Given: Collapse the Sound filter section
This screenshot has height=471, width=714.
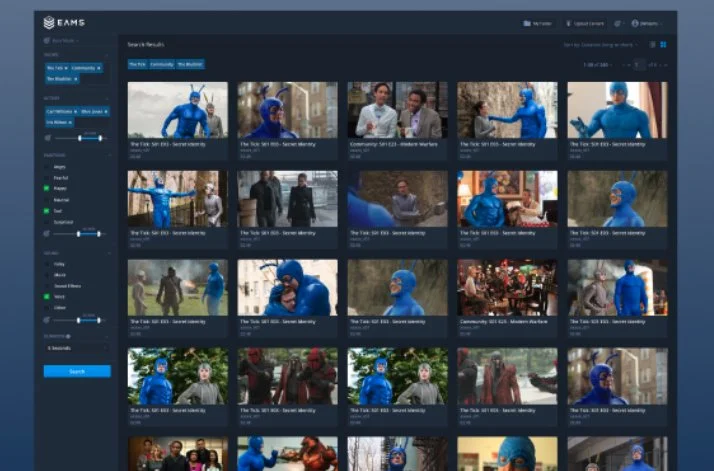Looking at the screenshot, I should click(109, 253).
